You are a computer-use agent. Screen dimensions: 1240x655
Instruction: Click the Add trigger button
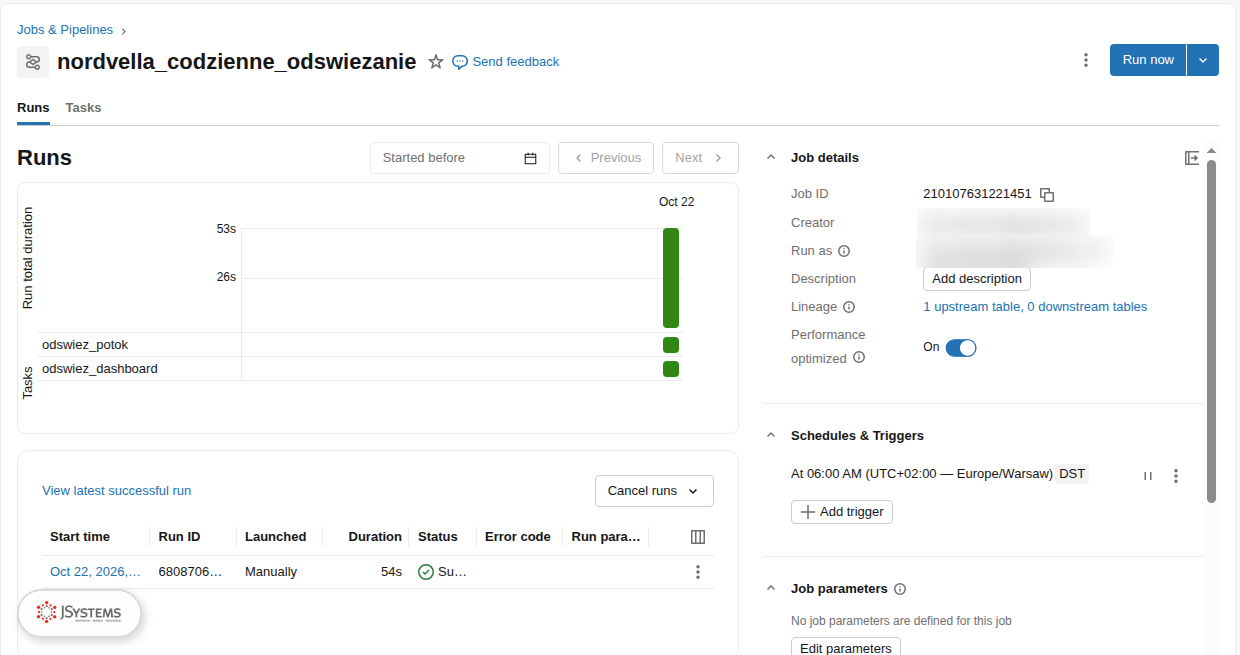coord(842,512)
